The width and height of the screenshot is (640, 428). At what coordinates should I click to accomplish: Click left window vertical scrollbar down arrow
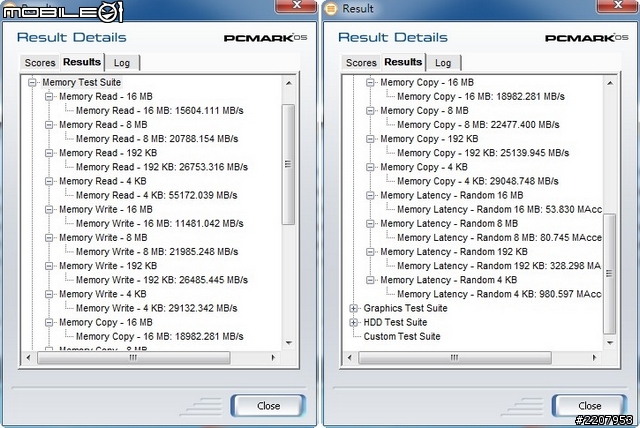[x=289, y=343]
